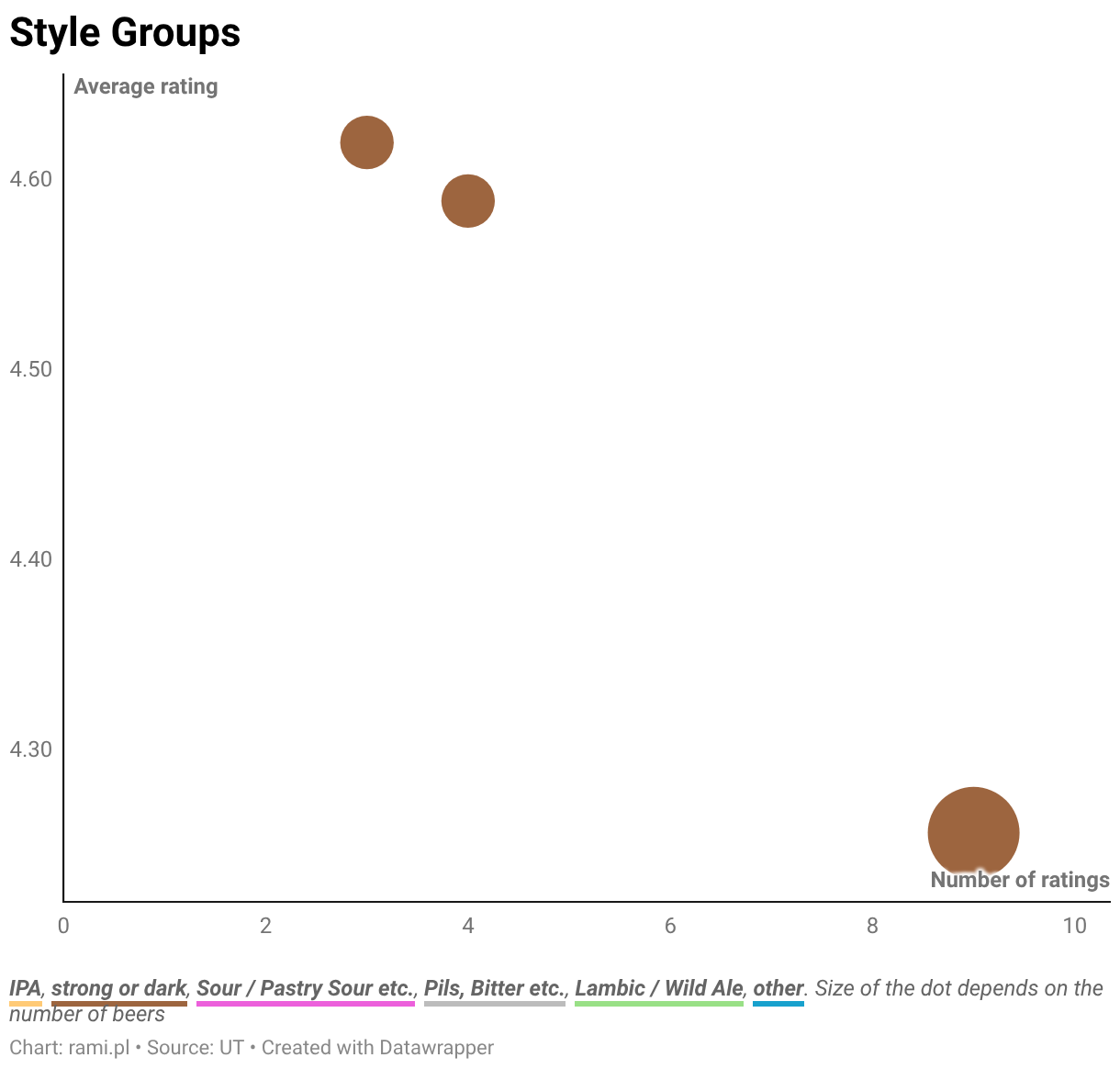Click the 'Lambic / Wild Ale' legend label
This screenshot has width=1120, height=1069.
click(658, 988)
